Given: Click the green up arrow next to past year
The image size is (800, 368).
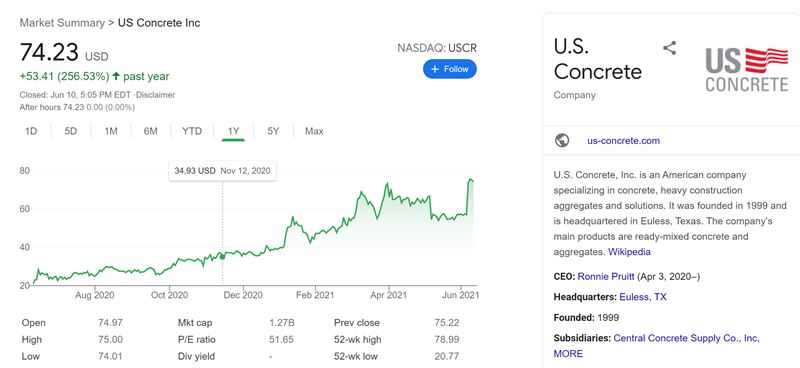Looking at the screenshot, I should tap(116, 77).
